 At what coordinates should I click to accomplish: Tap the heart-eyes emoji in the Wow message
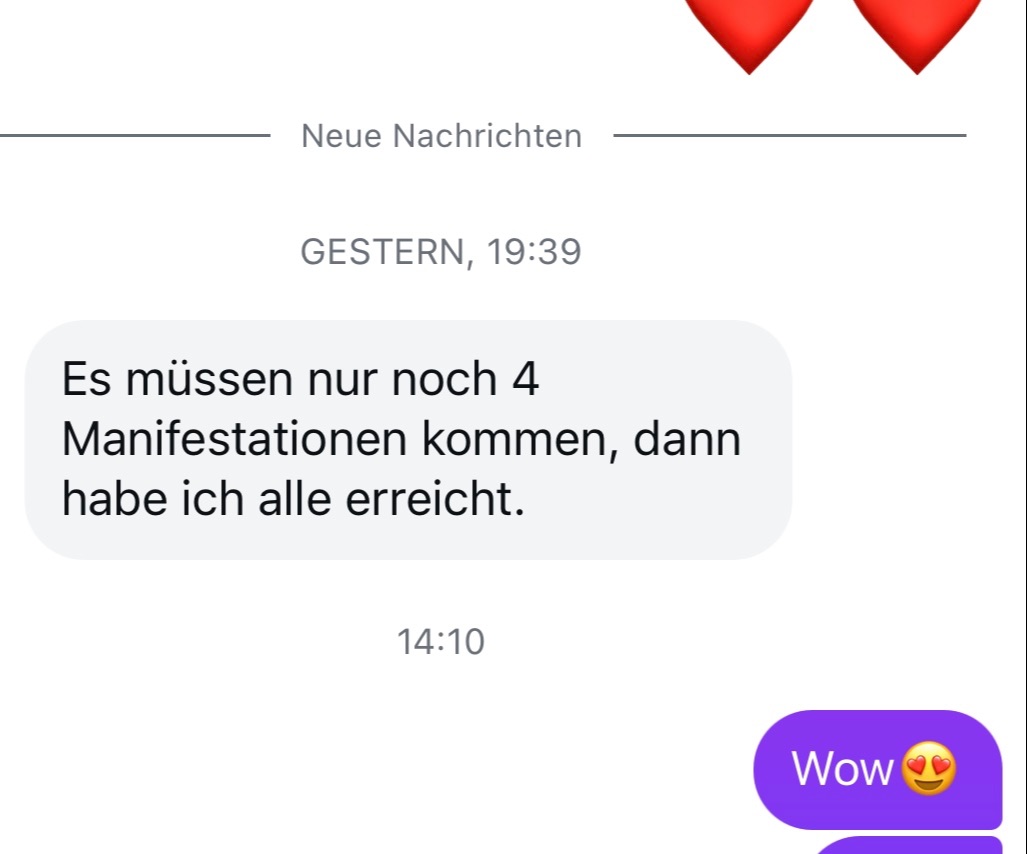pos(929,768)
